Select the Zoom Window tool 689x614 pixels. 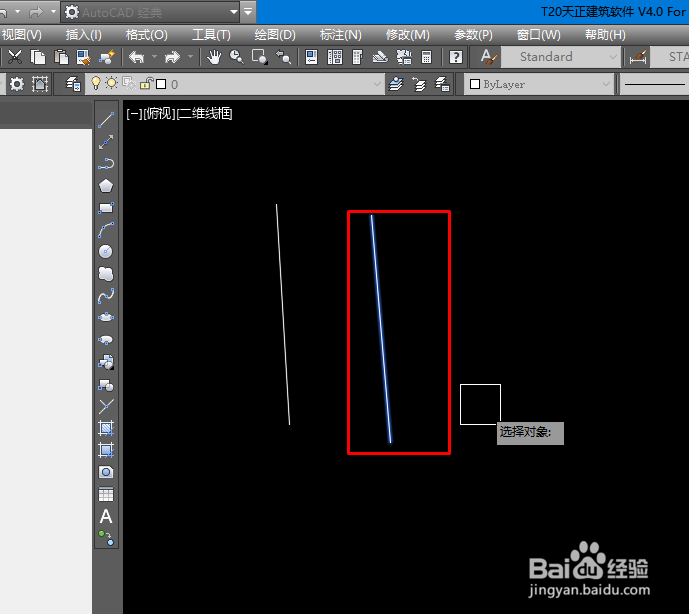260,57
